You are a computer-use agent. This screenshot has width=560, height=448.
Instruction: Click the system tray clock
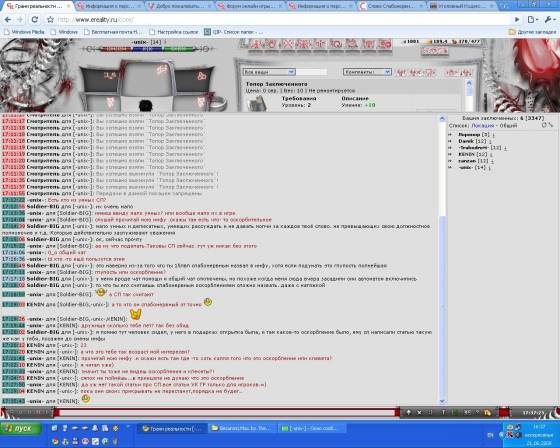(540, 435)
